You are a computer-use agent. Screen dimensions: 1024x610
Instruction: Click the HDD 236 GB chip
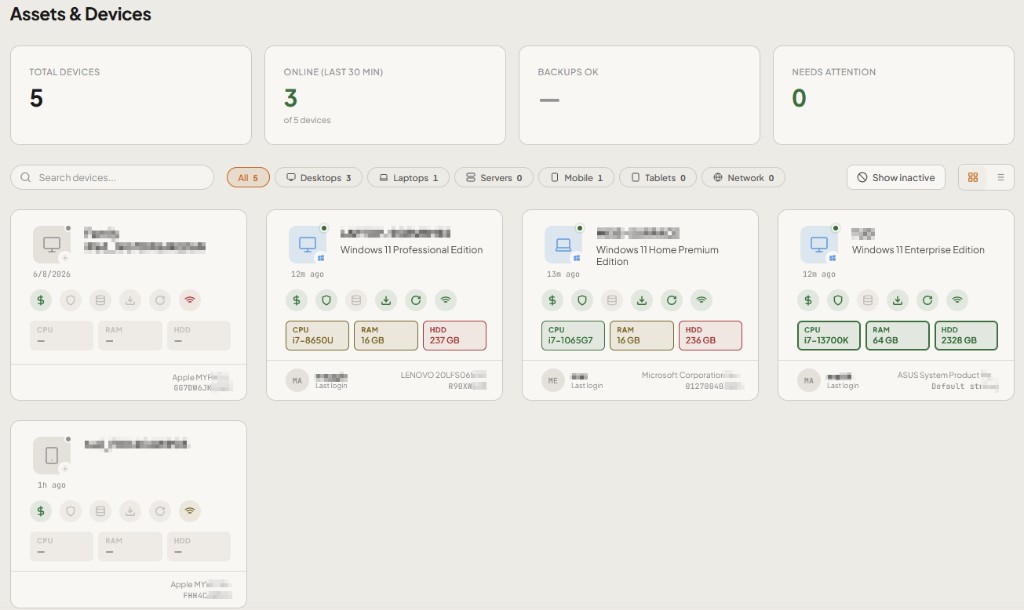[711, 335]
